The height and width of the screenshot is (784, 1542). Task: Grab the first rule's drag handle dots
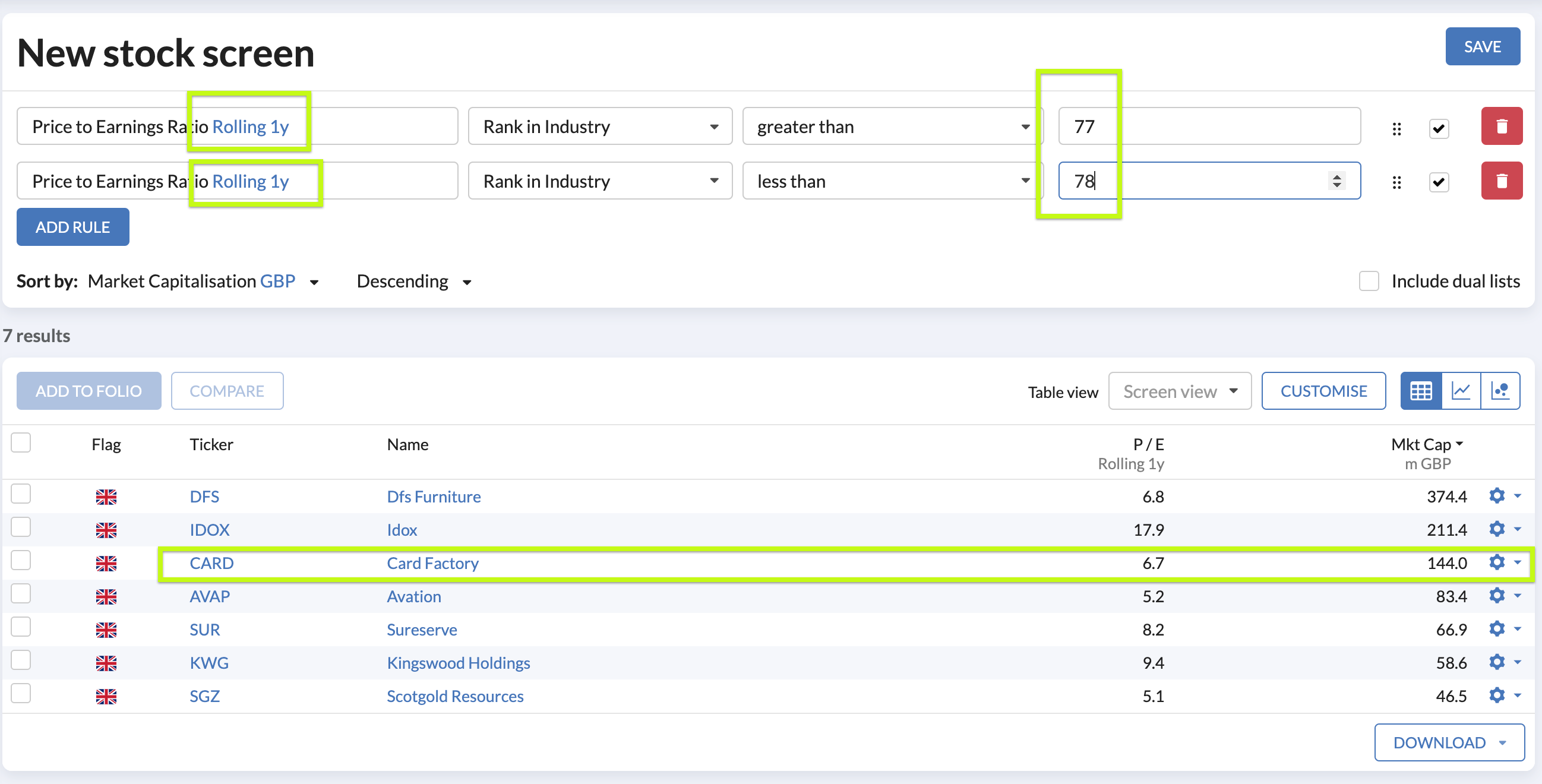click(x=1396, y=129)
